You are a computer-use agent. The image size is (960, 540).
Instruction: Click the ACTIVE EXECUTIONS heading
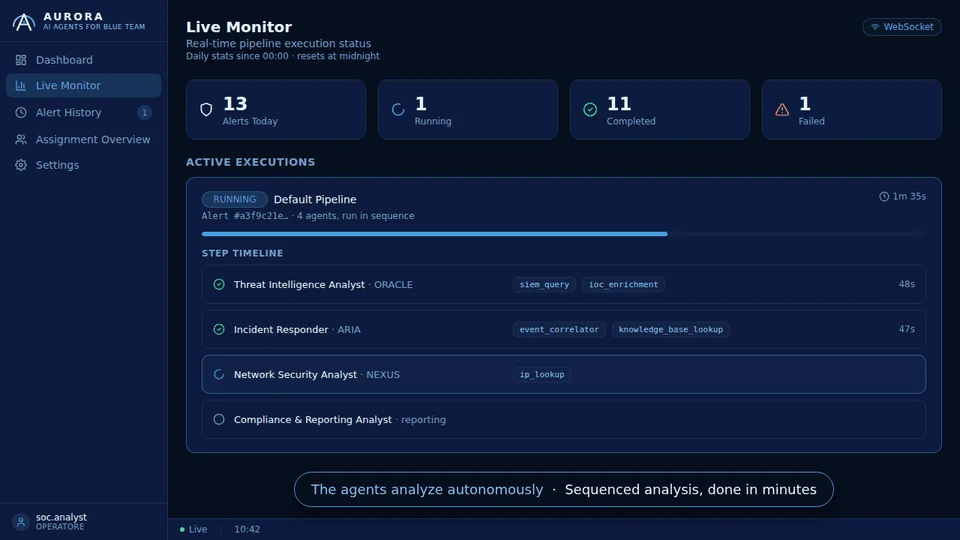(x=250, y=162)
